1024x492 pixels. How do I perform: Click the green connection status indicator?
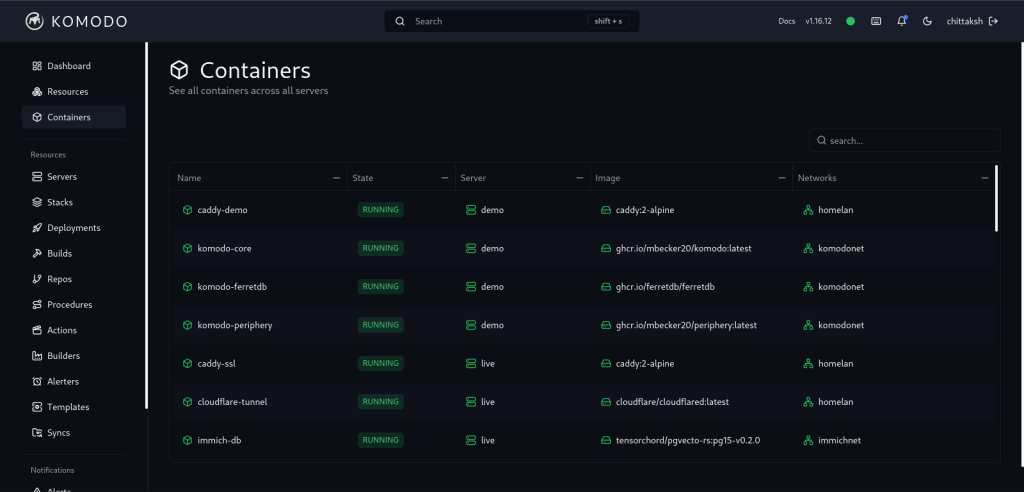[x=850, y=21]
